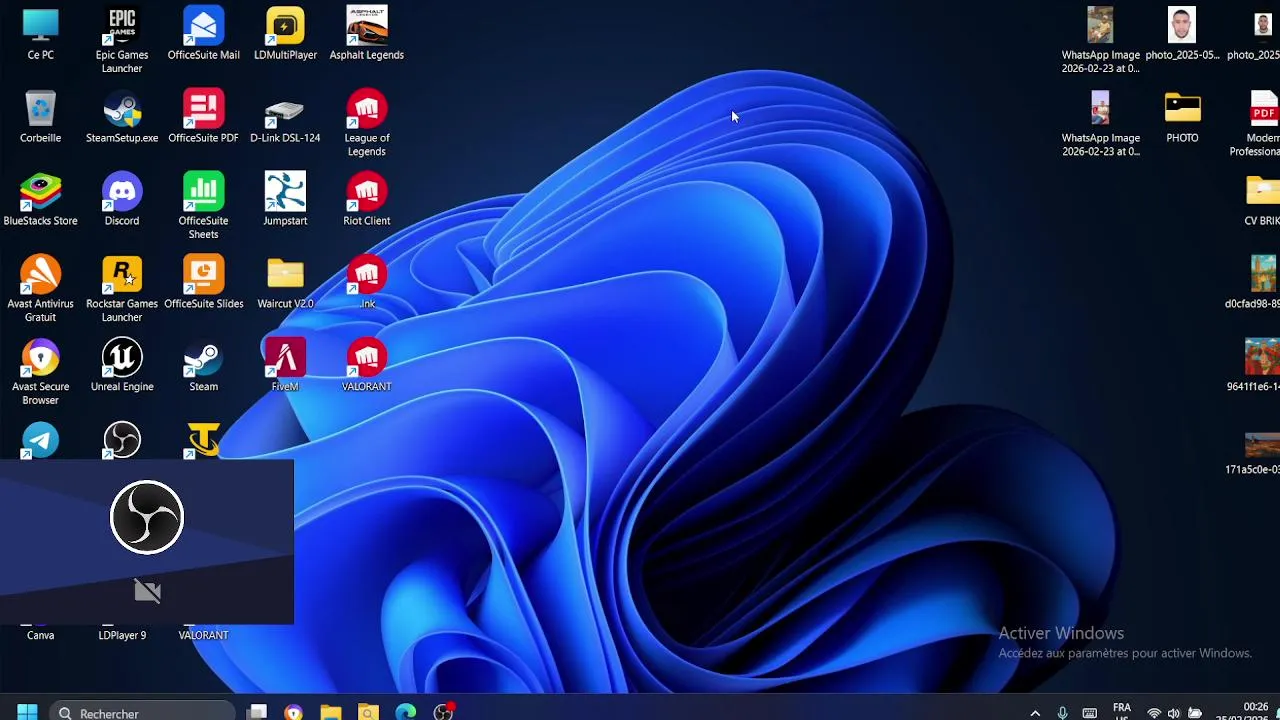
Task: Select the Jumpstart shortcut
Action: tap(285, 201)
